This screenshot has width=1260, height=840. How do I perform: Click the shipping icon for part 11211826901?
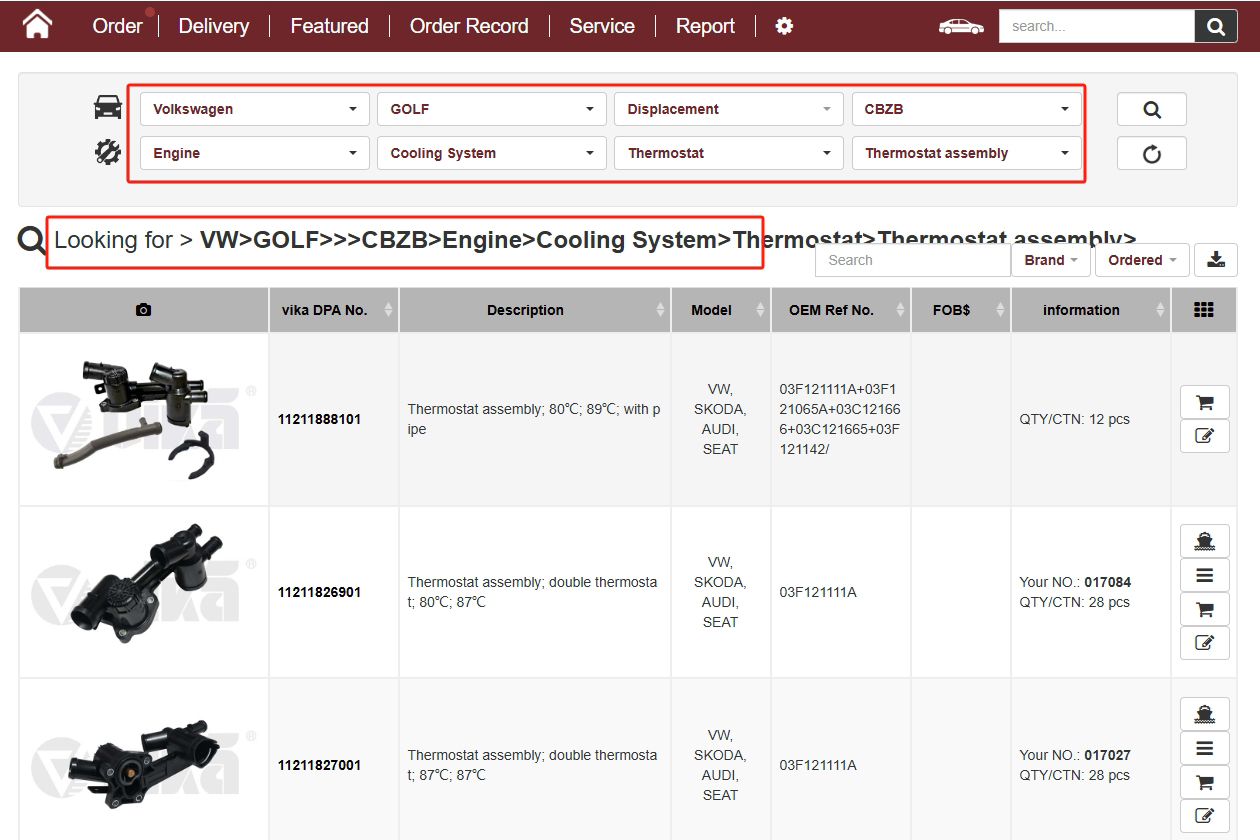point(1204,540)
